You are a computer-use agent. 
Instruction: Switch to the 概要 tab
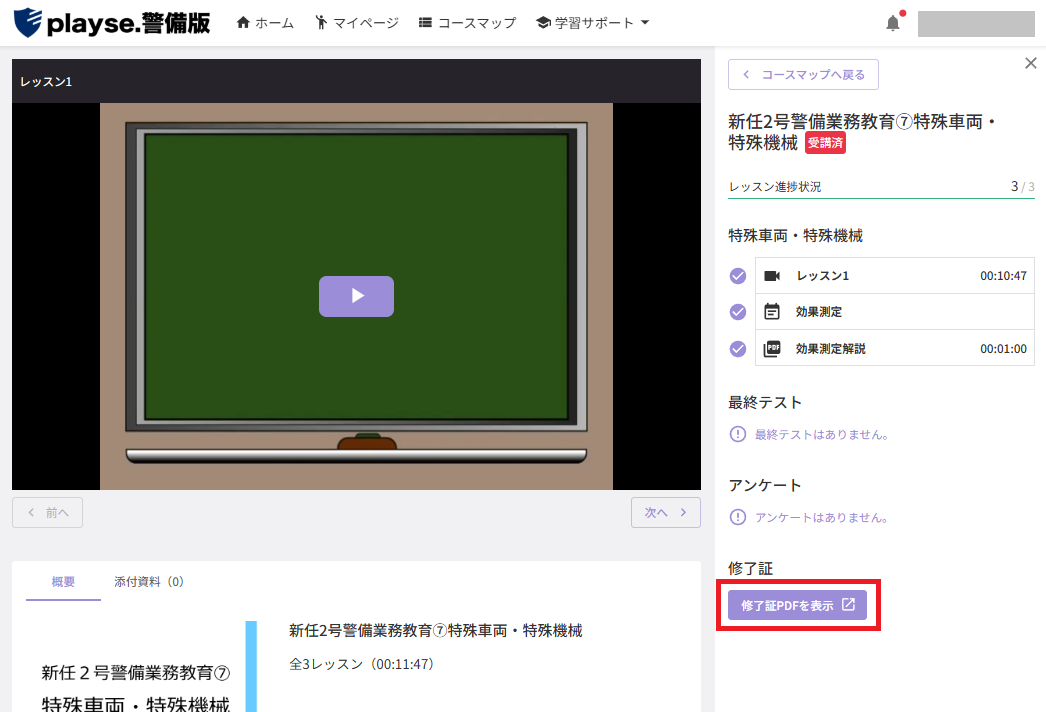pos(63,582)
